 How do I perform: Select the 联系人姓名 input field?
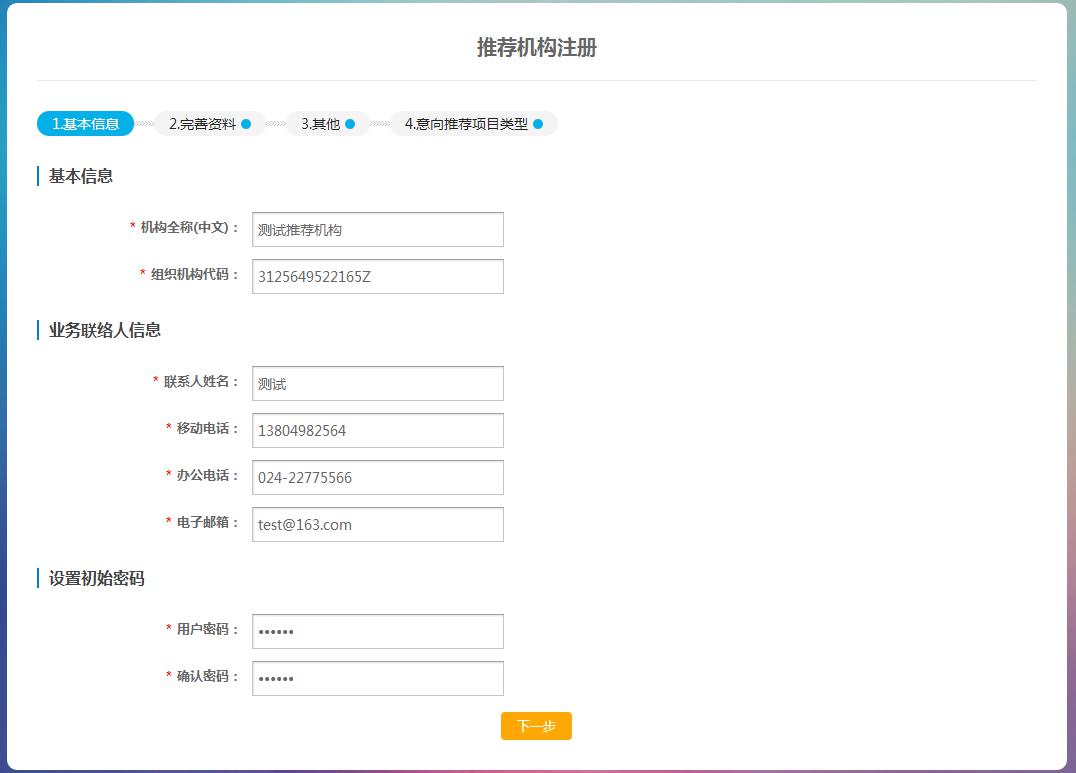point(377,383)
